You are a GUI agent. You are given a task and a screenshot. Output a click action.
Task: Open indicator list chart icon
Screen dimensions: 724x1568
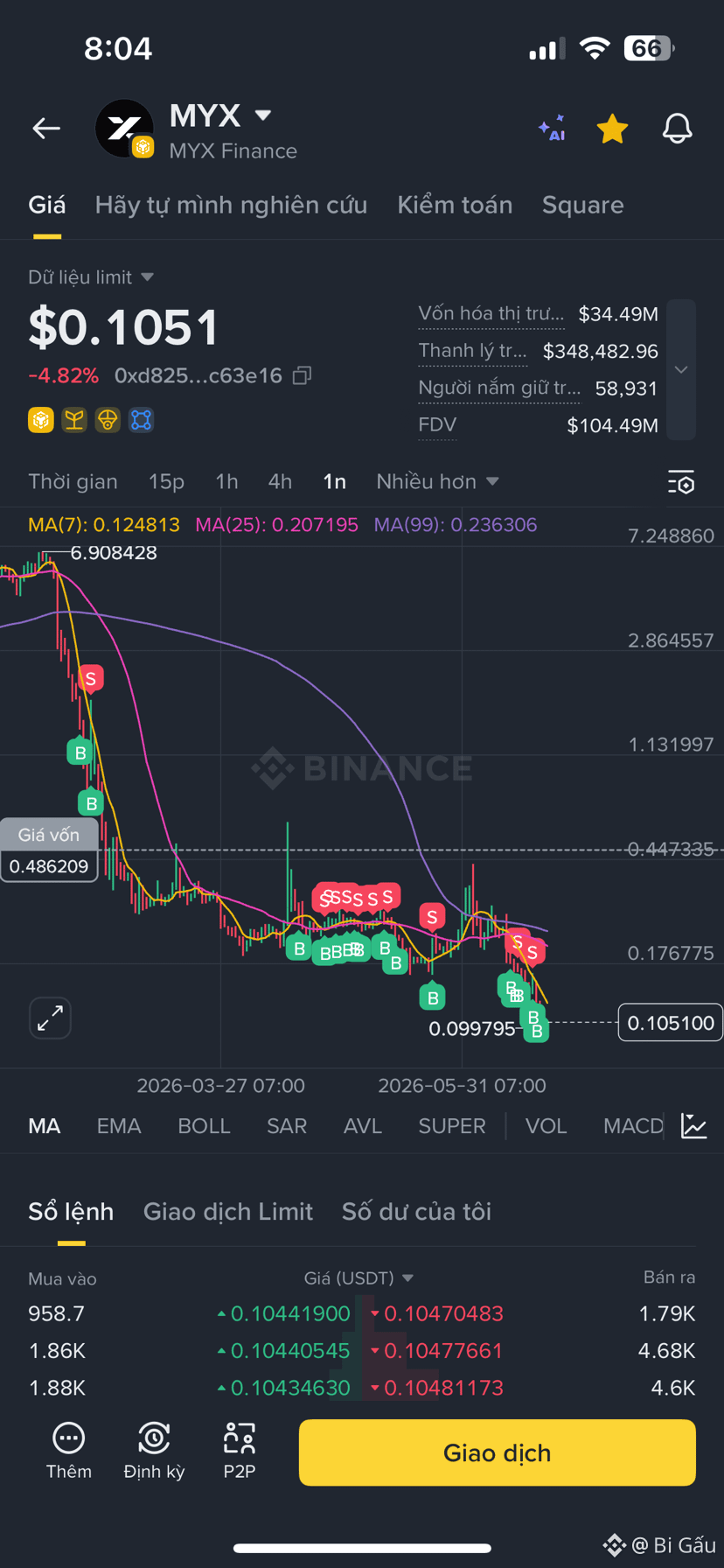(x=693, y=1126)
